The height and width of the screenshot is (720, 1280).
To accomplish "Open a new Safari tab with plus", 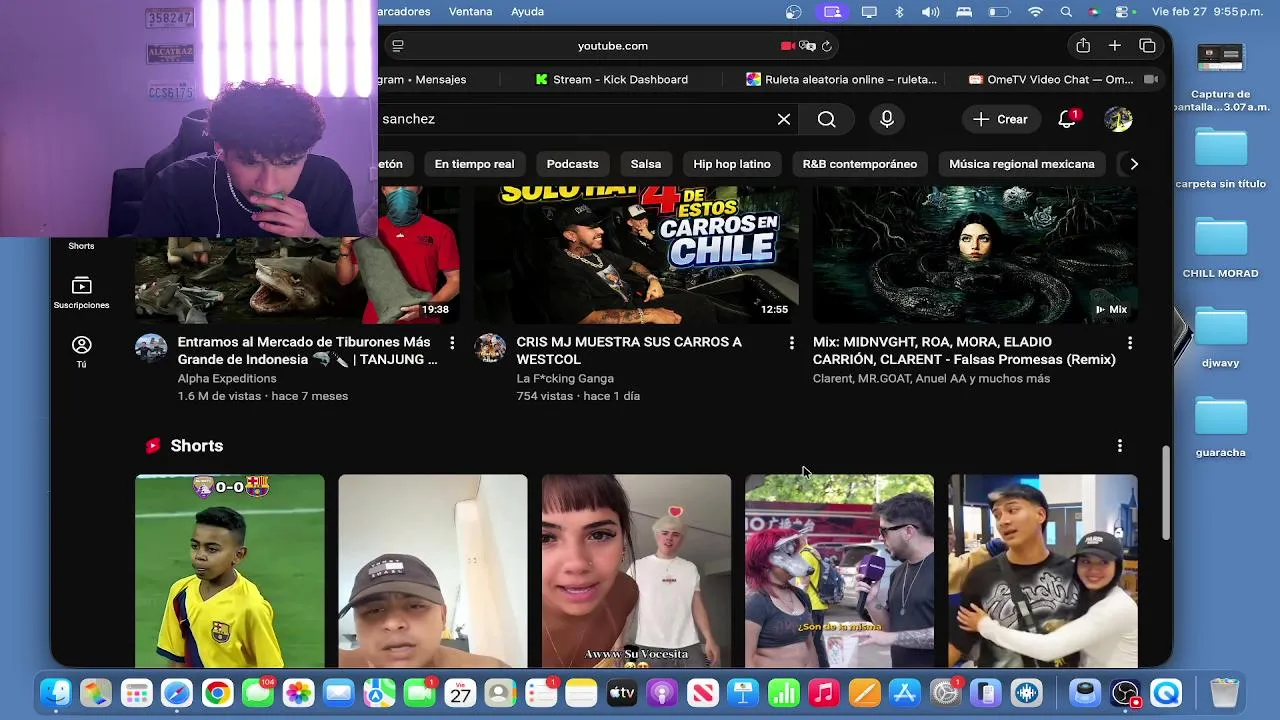I will [1114, 46].
